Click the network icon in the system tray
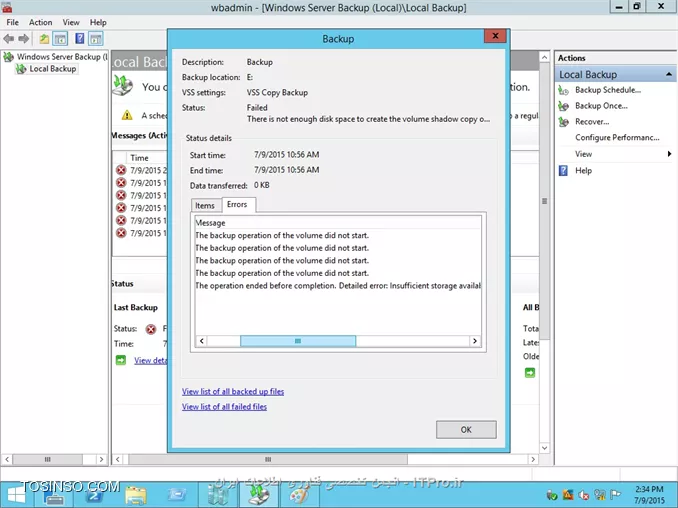The height and width of the screenshot is (508, 678). pyautogui.click(x=600, y=495)
